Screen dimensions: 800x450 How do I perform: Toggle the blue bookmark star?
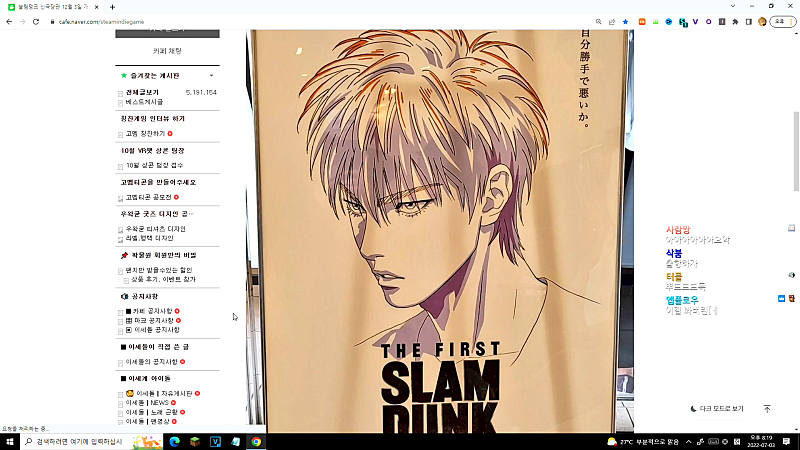pos(626,22)
